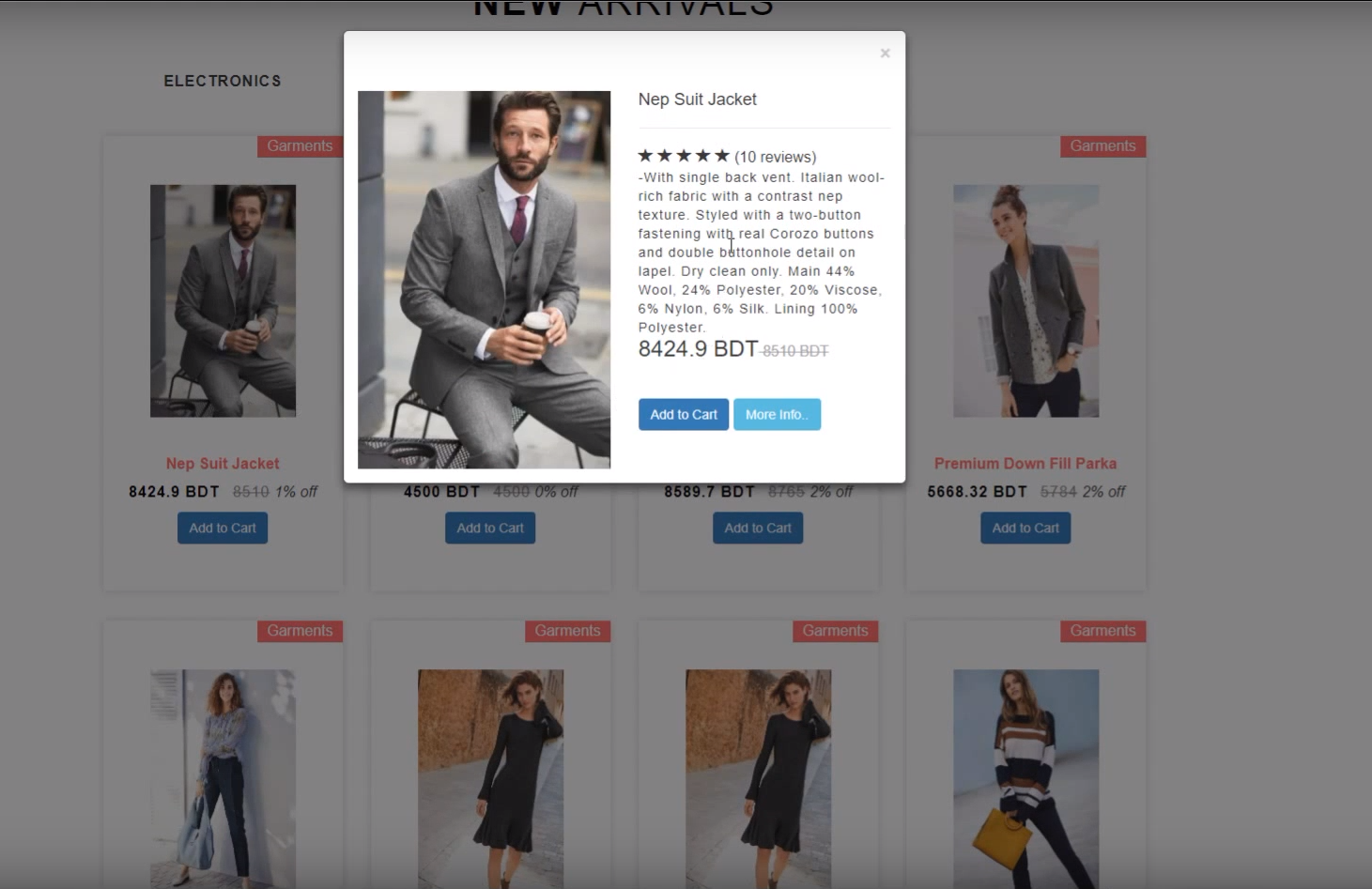Viewport: 1372px width, 889px height.
Task: Click Garments badge on the Parka card
Action: [1102, 146]
